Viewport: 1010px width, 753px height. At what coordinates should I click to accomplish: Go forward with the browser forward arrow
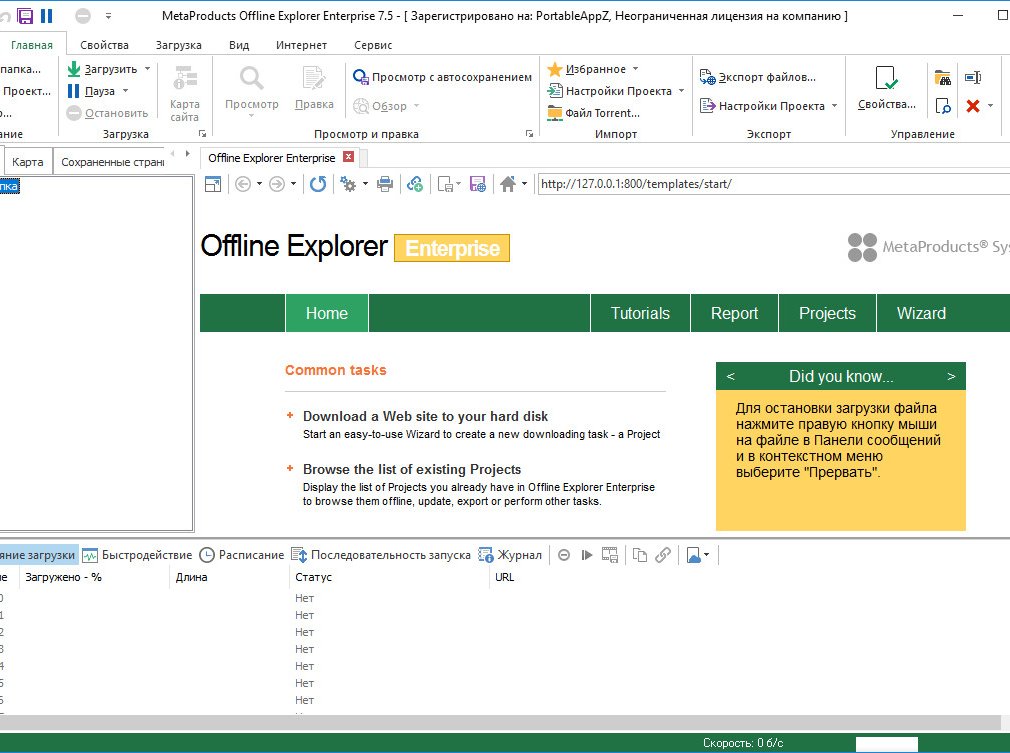click(x=277, y=184)
